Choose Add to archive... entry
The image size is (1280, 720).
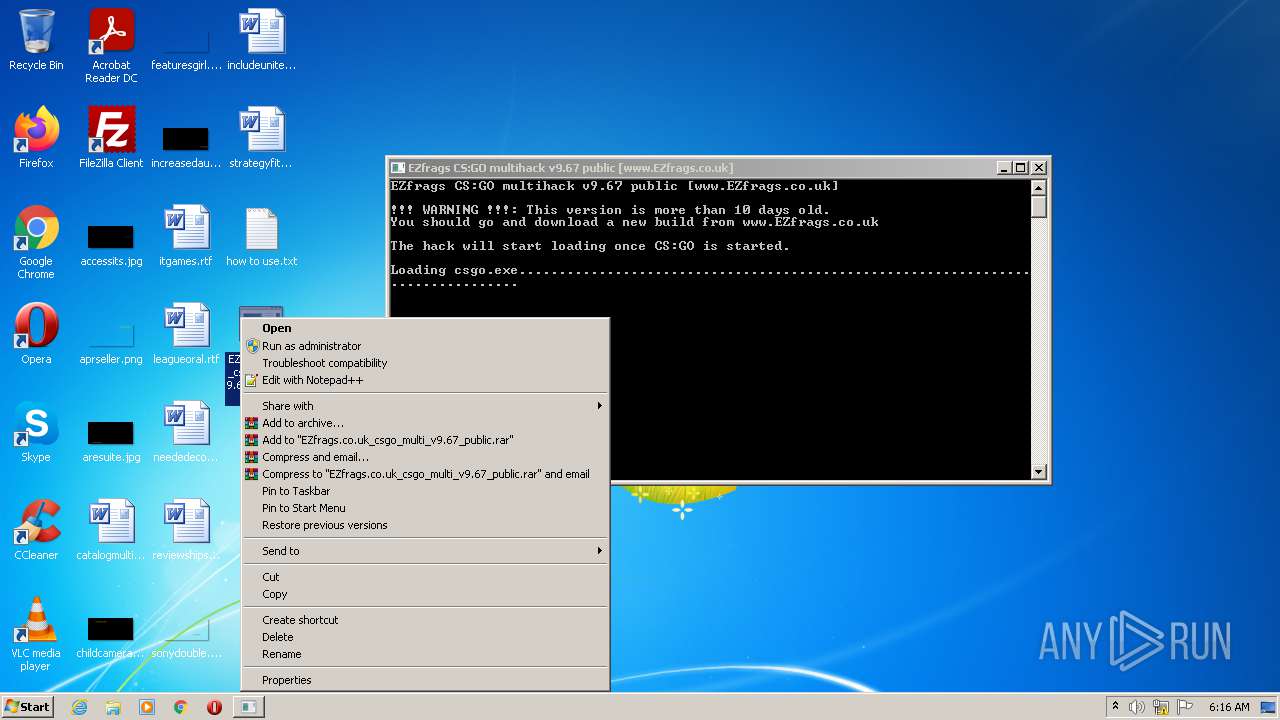425,423
